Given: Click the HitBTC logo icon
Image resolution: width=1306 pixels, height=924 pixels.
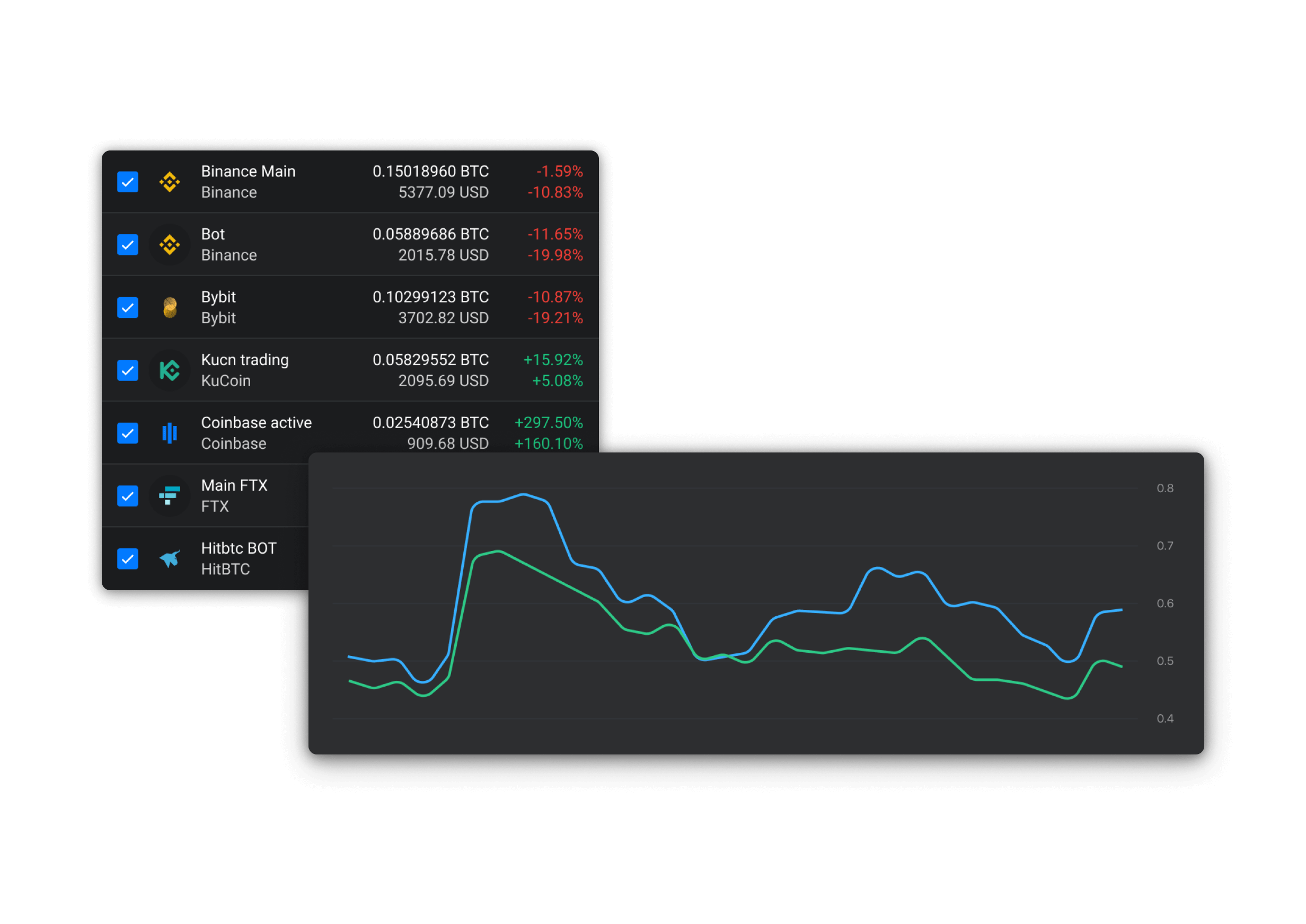Looking at the screenshot, I should pyautogui.click(x=170, y=559).
